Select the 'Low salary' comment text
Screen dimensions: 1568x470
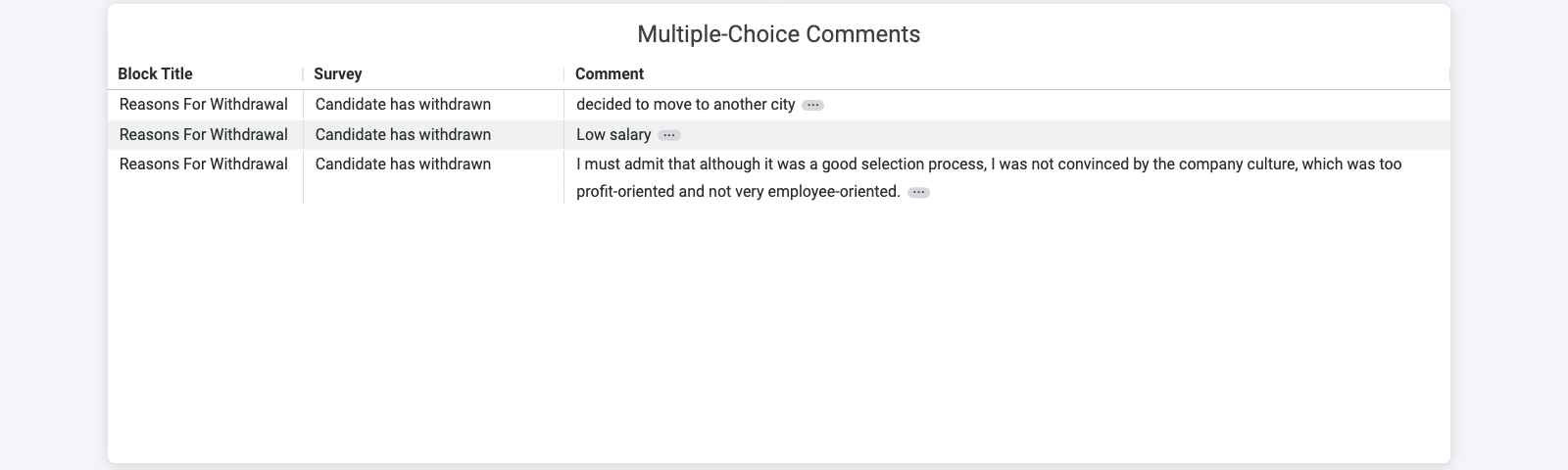(x=613, y=135)
